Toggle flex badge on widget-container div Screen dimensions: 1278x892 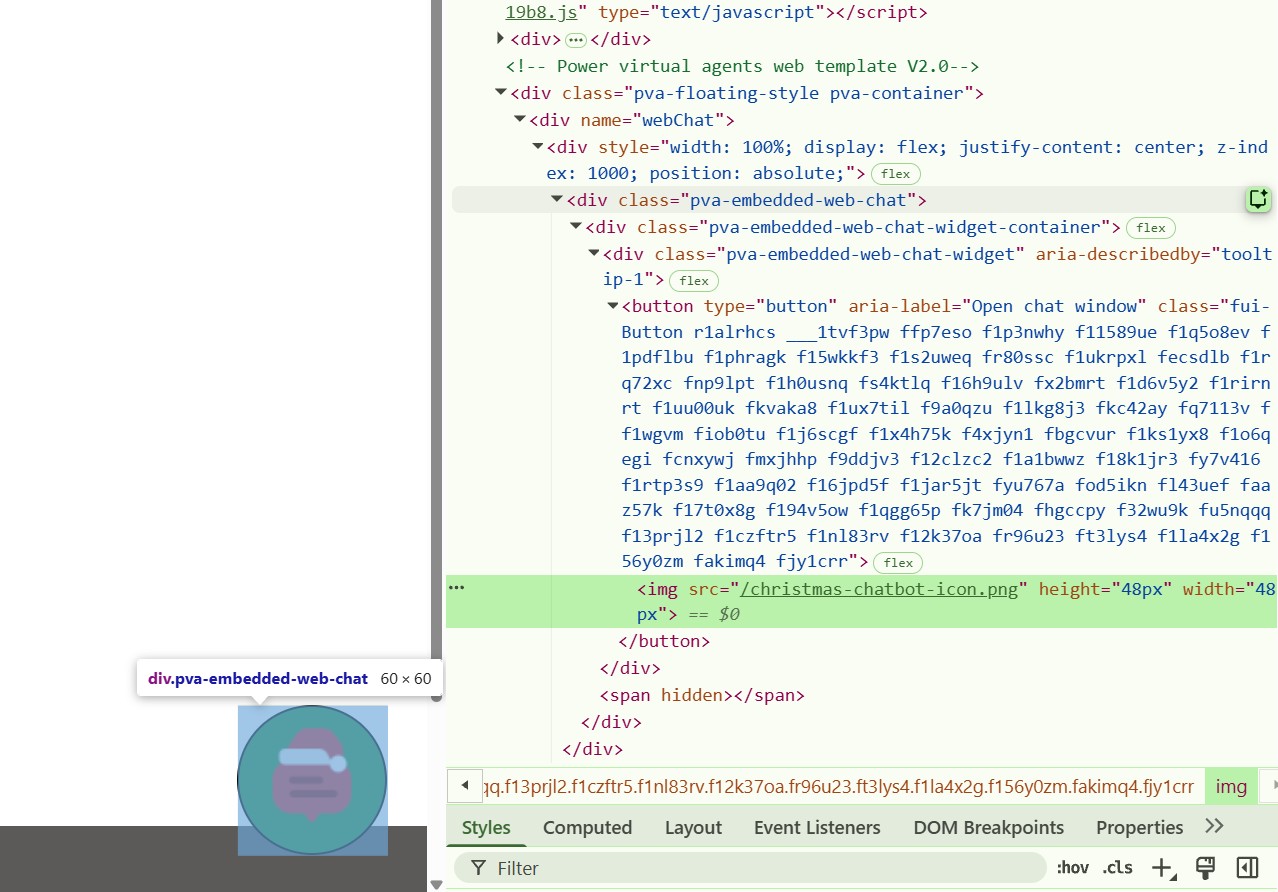tap(1150, 228)
